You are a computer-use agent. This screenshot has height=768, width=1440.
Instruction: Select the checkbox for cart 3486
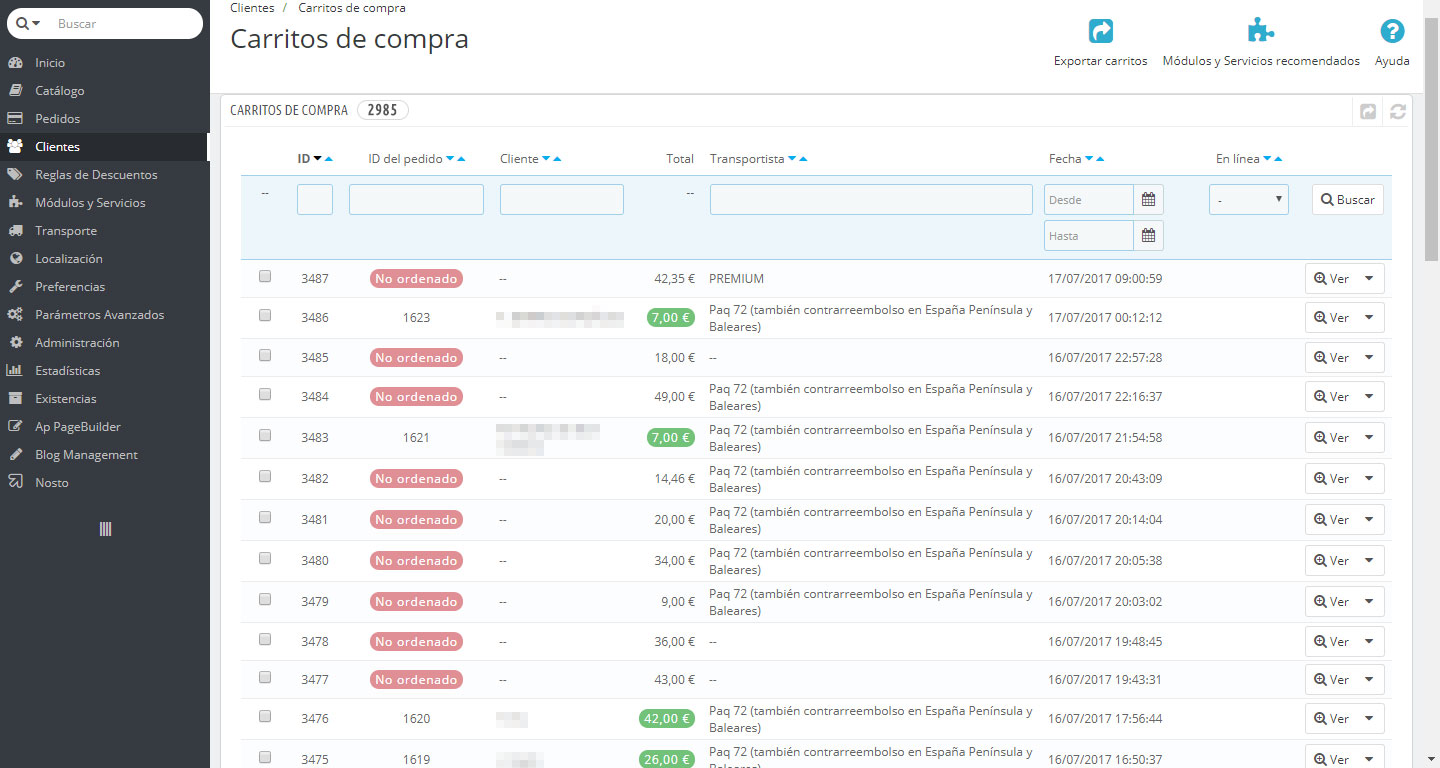(265, 315)
